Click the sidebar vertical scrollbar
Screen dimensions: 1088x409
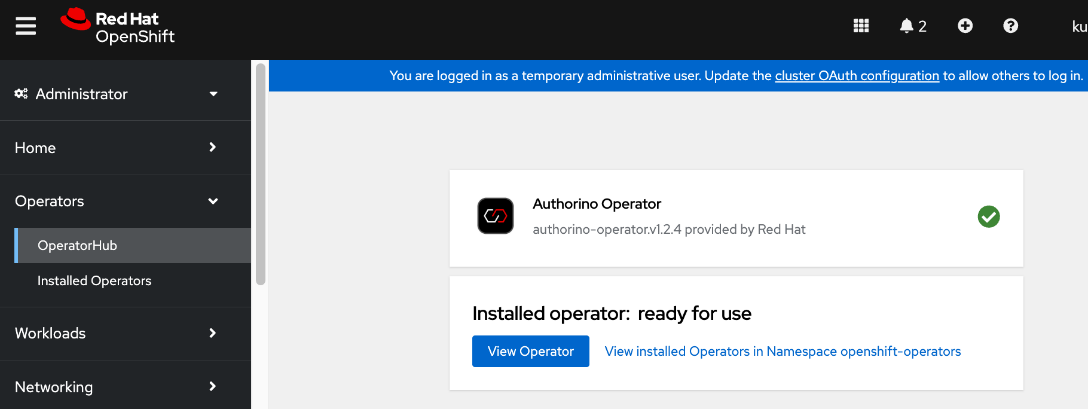tap(261, 174)
